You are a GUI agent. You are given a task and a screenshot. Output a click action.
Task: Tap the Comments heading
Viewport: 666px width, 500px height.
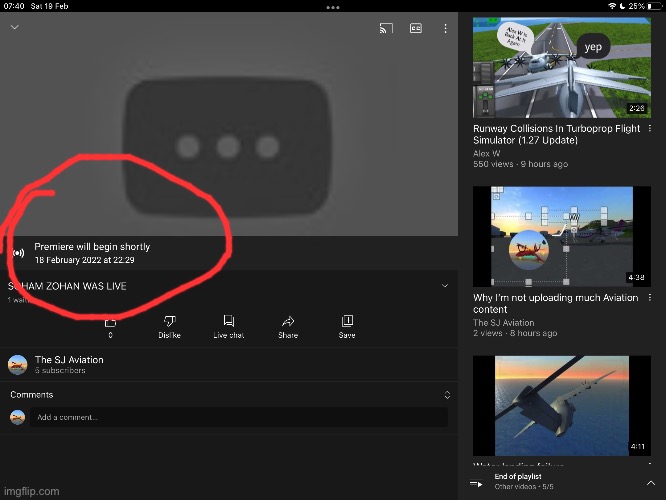coord(32,395)
